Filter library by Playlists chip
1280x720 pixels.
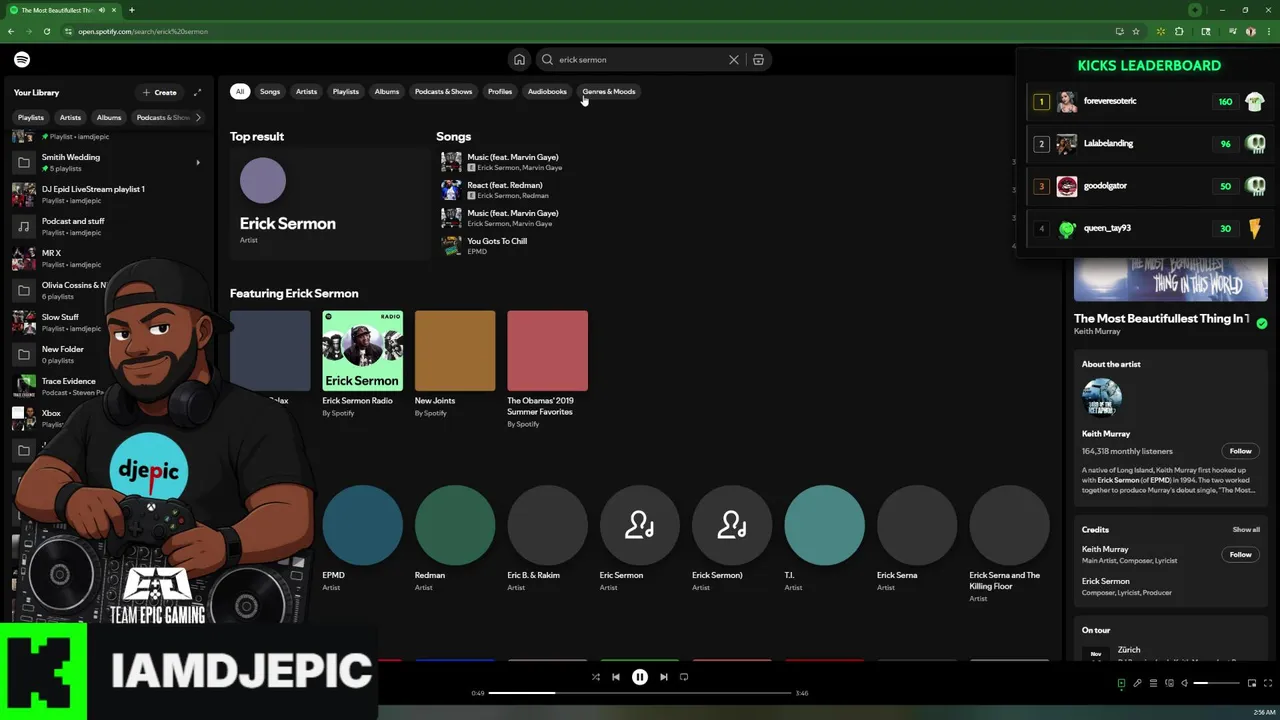click(x=31, y=117)
